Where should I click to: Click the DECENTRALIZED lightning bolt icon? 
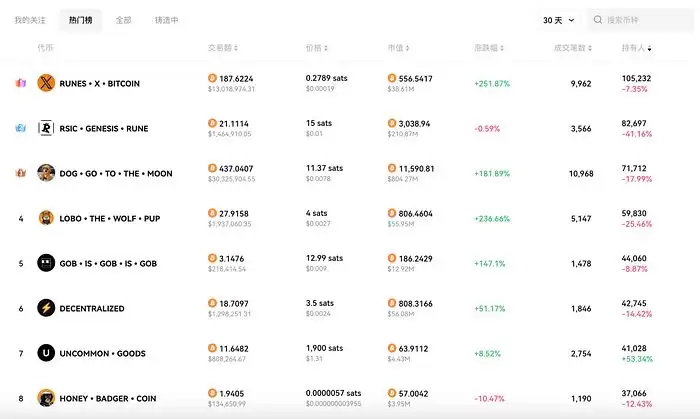click(45, 308)
